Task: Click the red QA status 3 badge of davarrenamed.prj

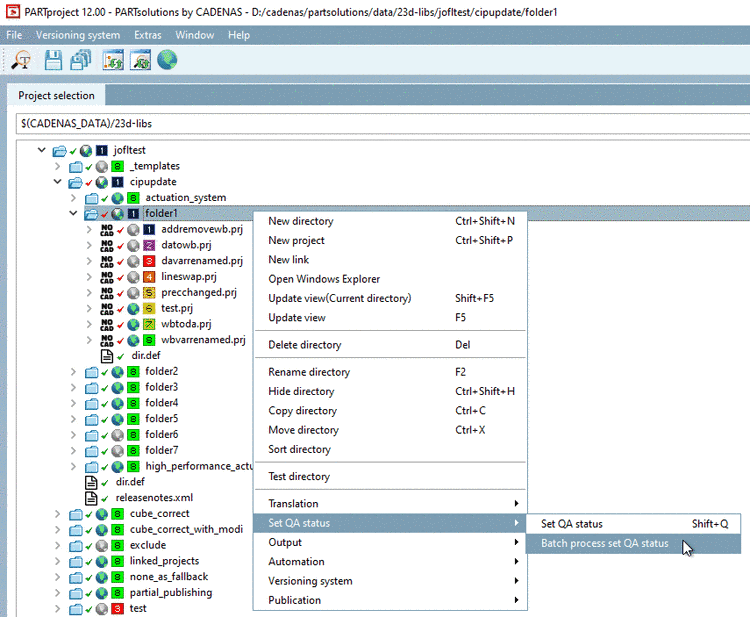Action: [148, 261]
